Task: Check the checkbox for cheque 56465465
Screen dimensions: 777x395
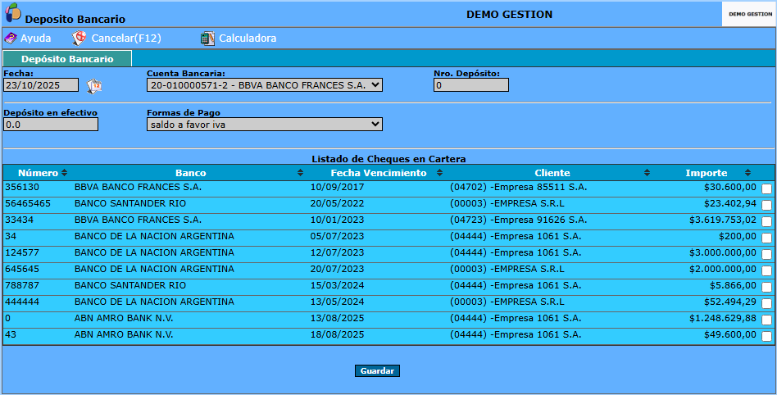Action: [x=767, y=205]
